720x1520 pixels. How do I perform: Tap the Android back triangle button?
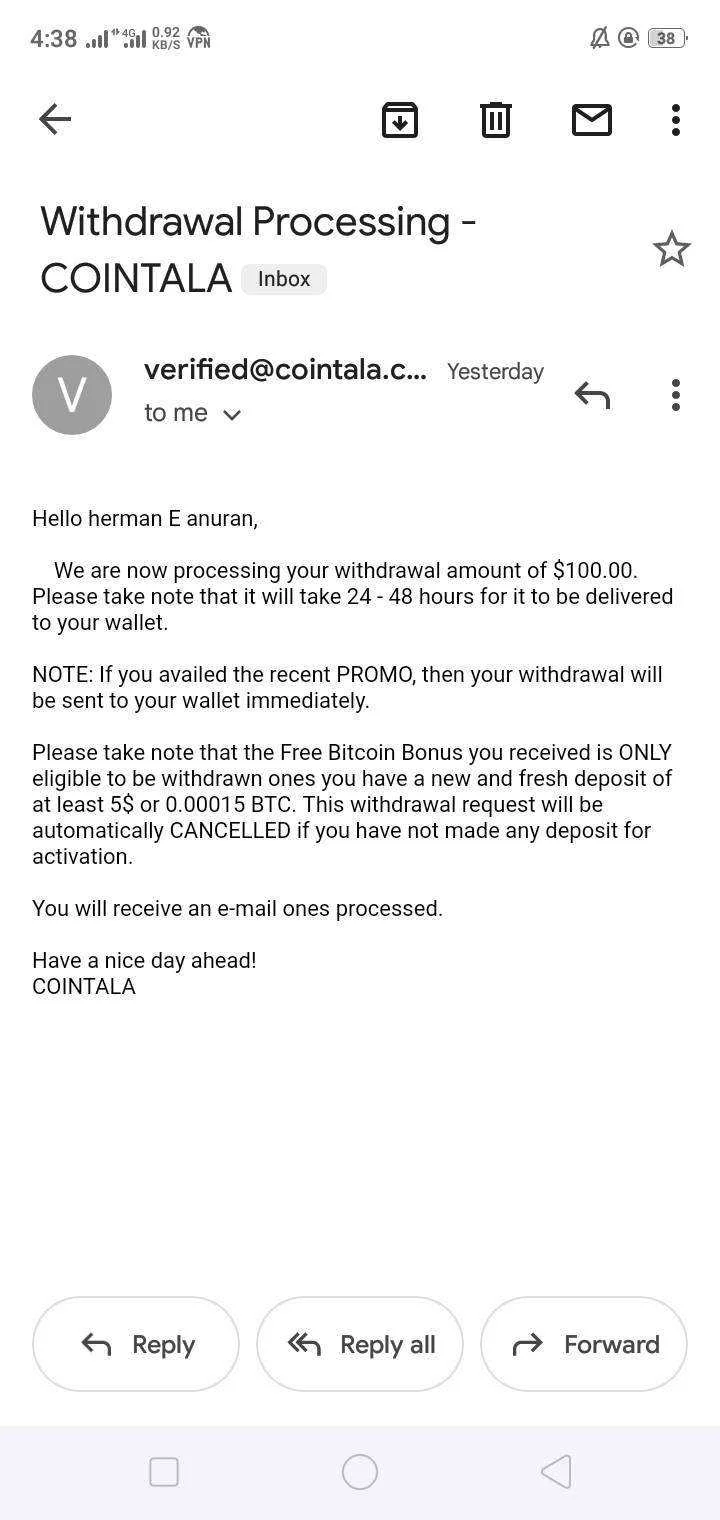tap(556, 1472)
